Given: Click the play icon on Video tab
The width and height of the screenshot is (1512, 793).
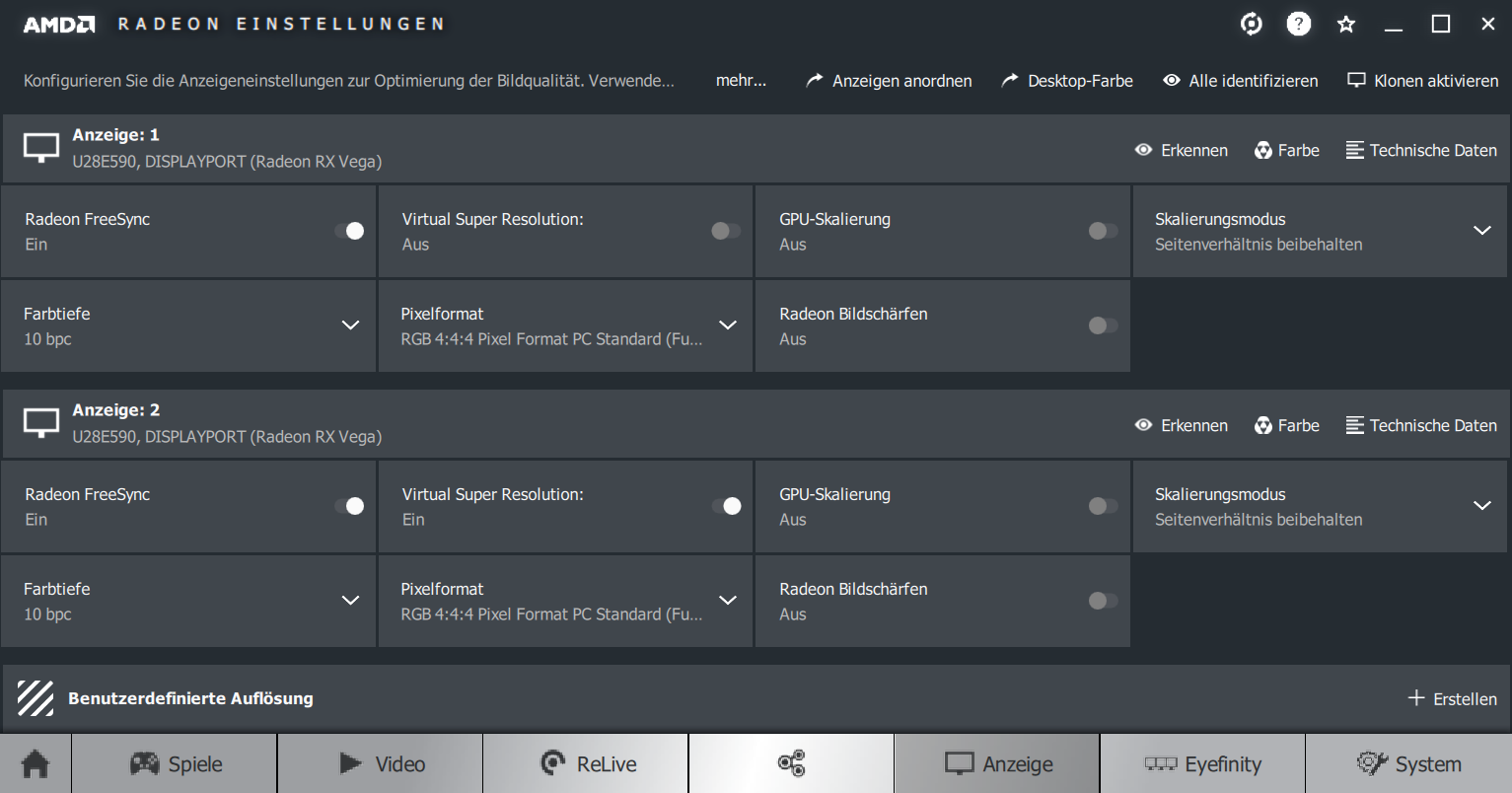Looking at the screenshot, I should coord(350,763).
